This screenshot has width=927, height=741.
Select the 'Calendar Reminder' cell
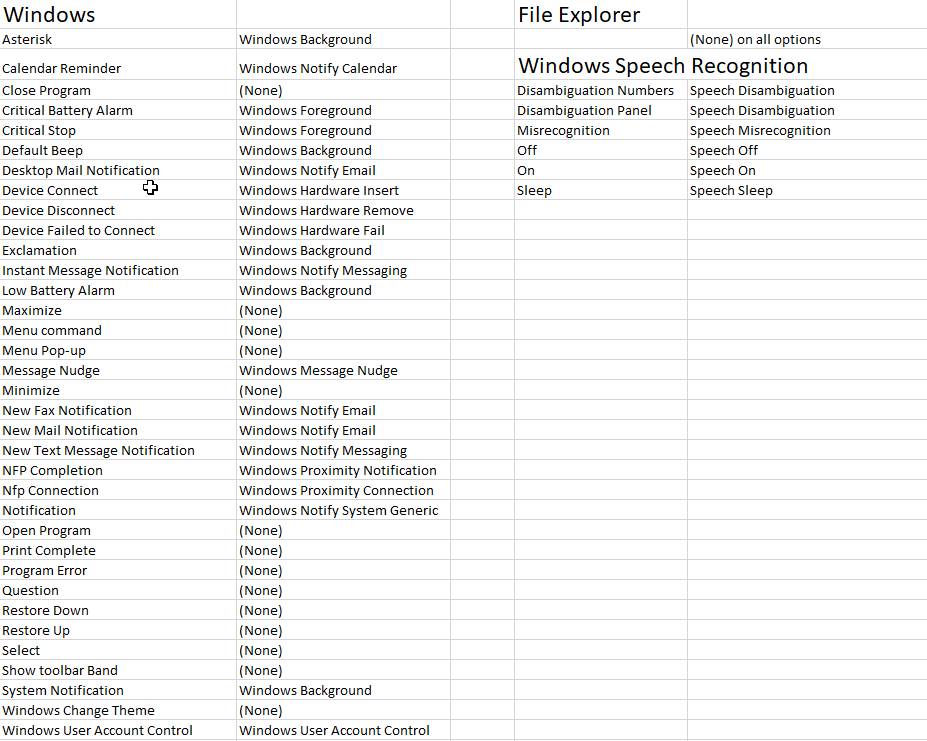(118, 64)
